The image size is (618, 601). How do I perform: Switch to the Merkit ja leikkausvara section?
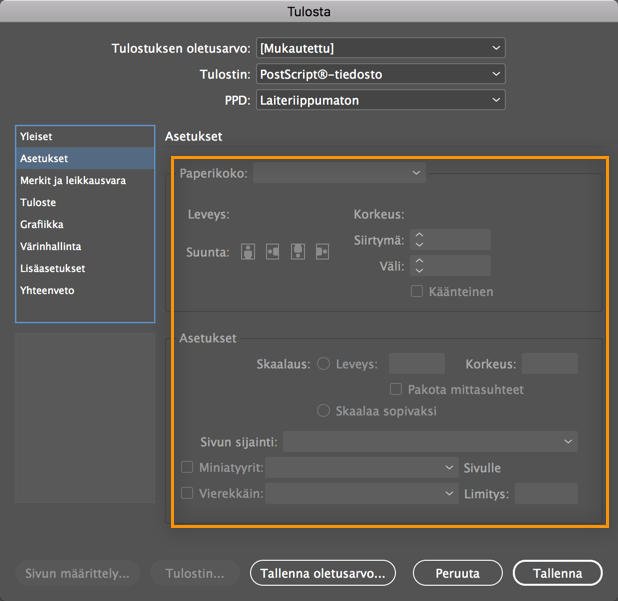pos(73,181)
